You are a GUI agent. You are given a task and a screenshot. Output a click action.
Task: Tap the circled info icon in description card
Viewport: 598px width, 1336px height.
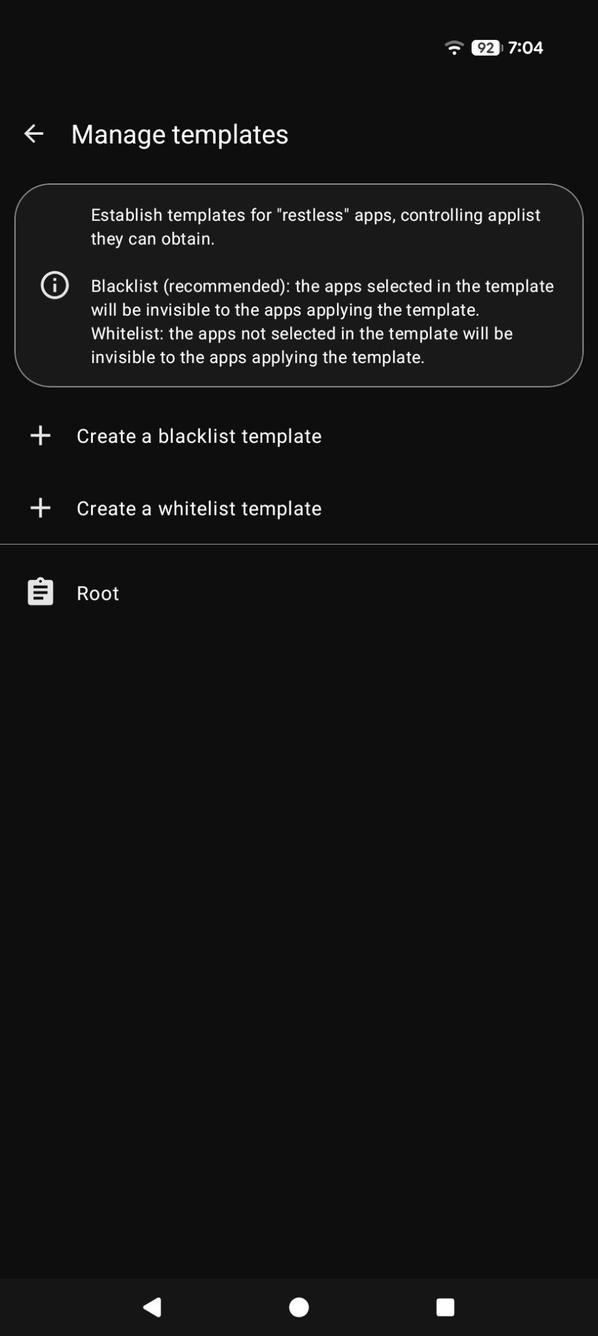coord(54,285)
